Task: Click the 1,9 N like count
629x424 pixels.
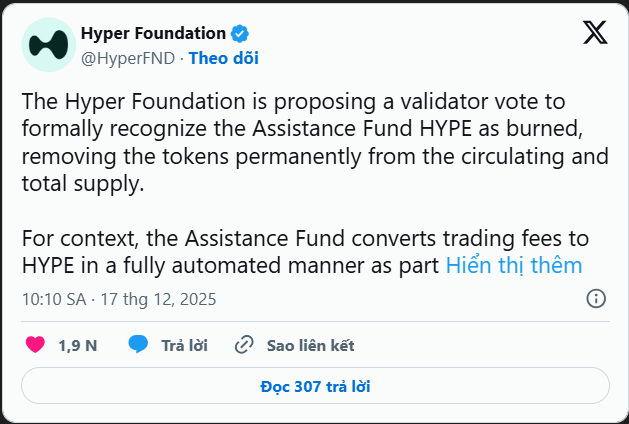Action: (77, 345)
